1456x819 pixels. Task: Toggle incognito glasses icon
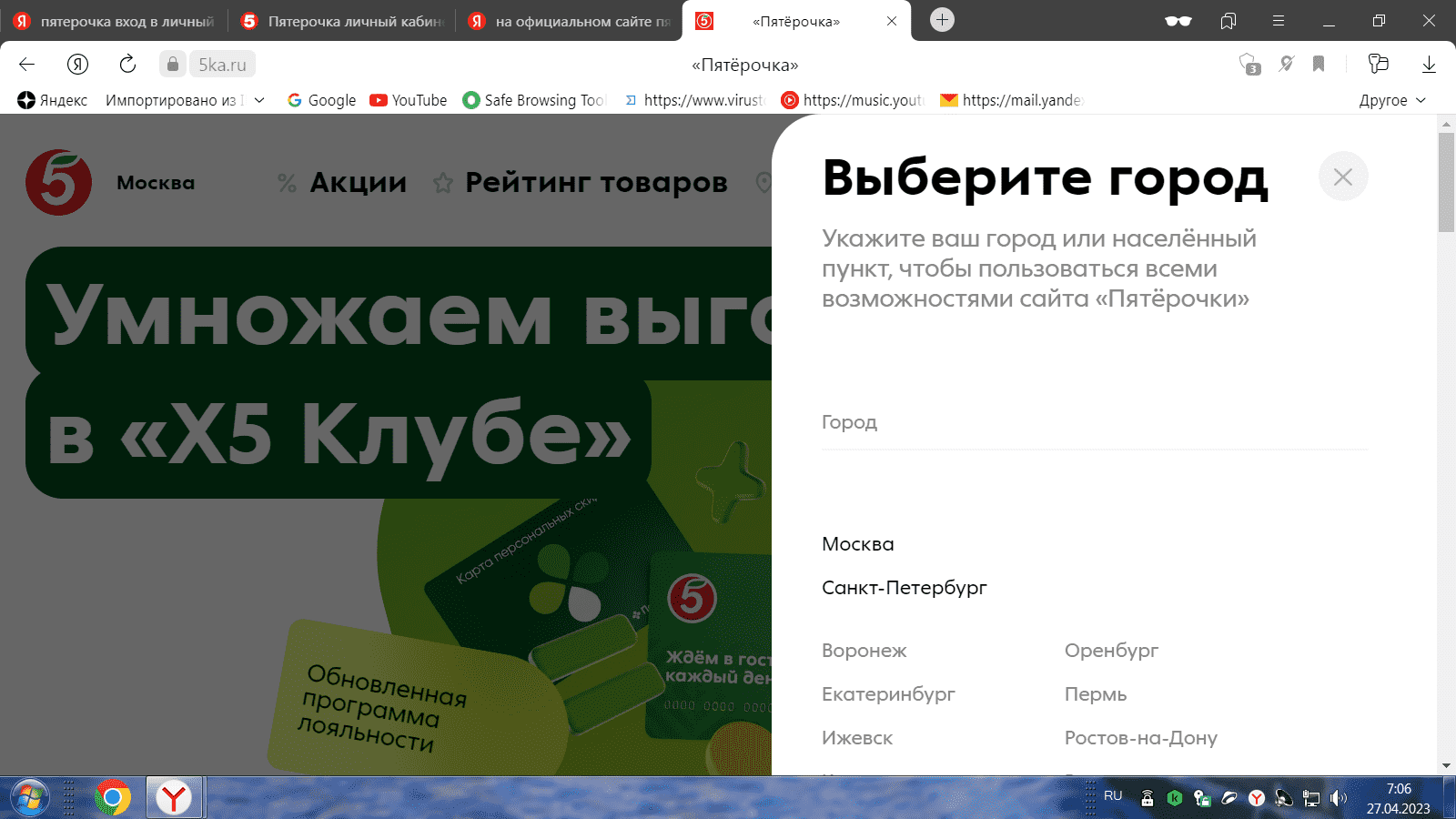tap(1178, 21)
